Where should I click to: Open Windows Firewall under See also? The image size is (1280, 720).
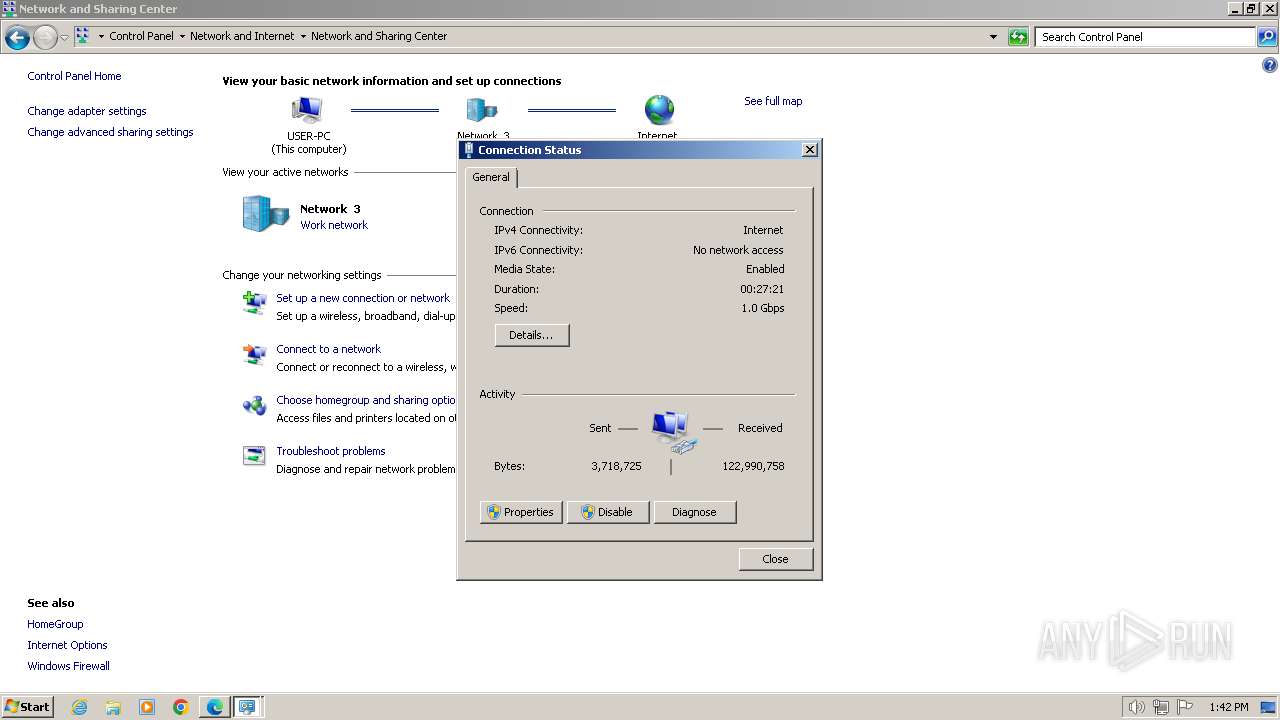click(68, 666)
